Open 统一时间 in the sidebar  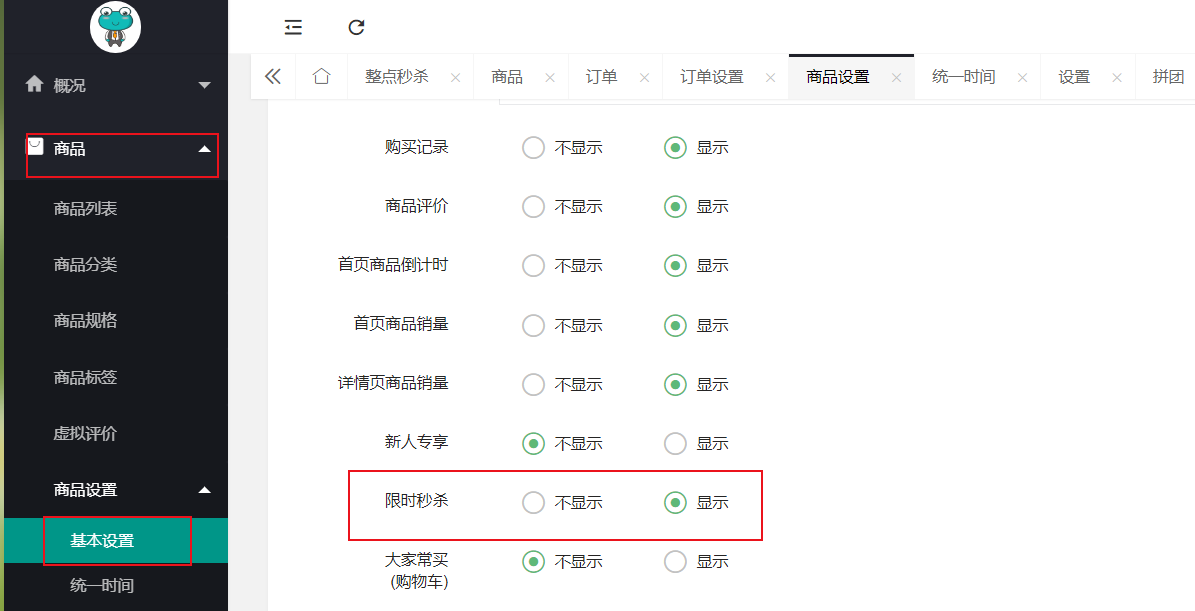(102, 585)
